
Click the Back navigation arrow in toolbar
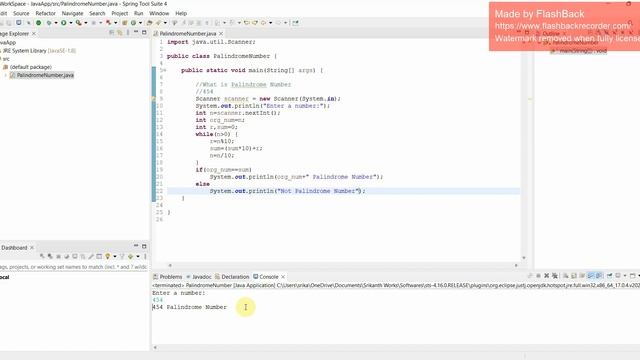(x=263, y=23)
